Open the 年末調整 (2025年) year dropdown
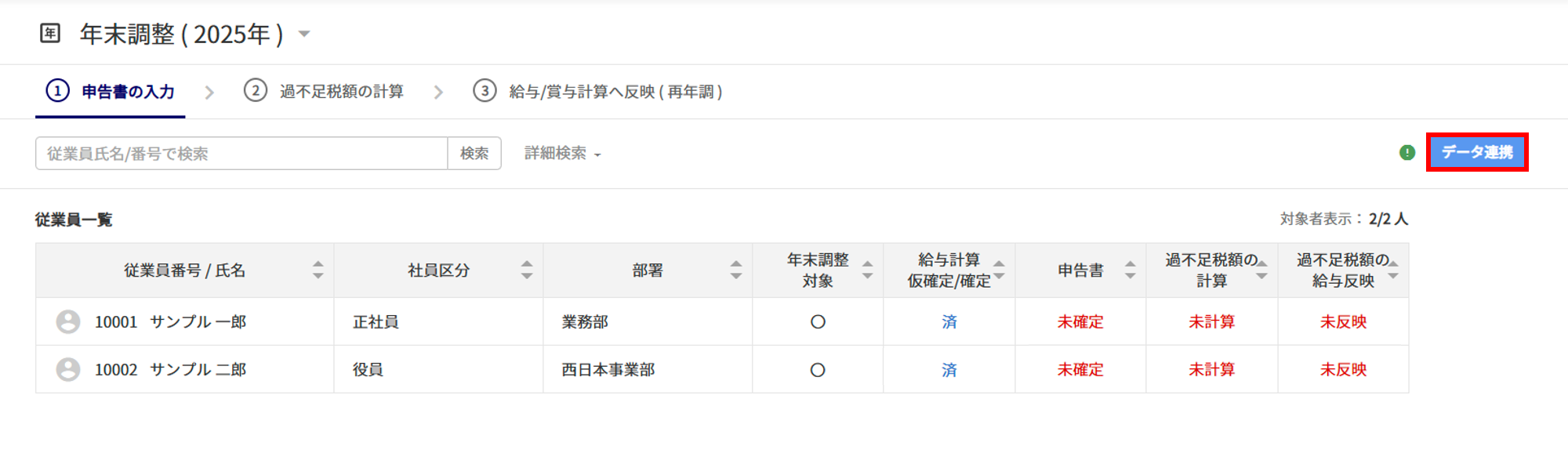Viewport: 1568px width, 457px height. [x=305, y=34]
